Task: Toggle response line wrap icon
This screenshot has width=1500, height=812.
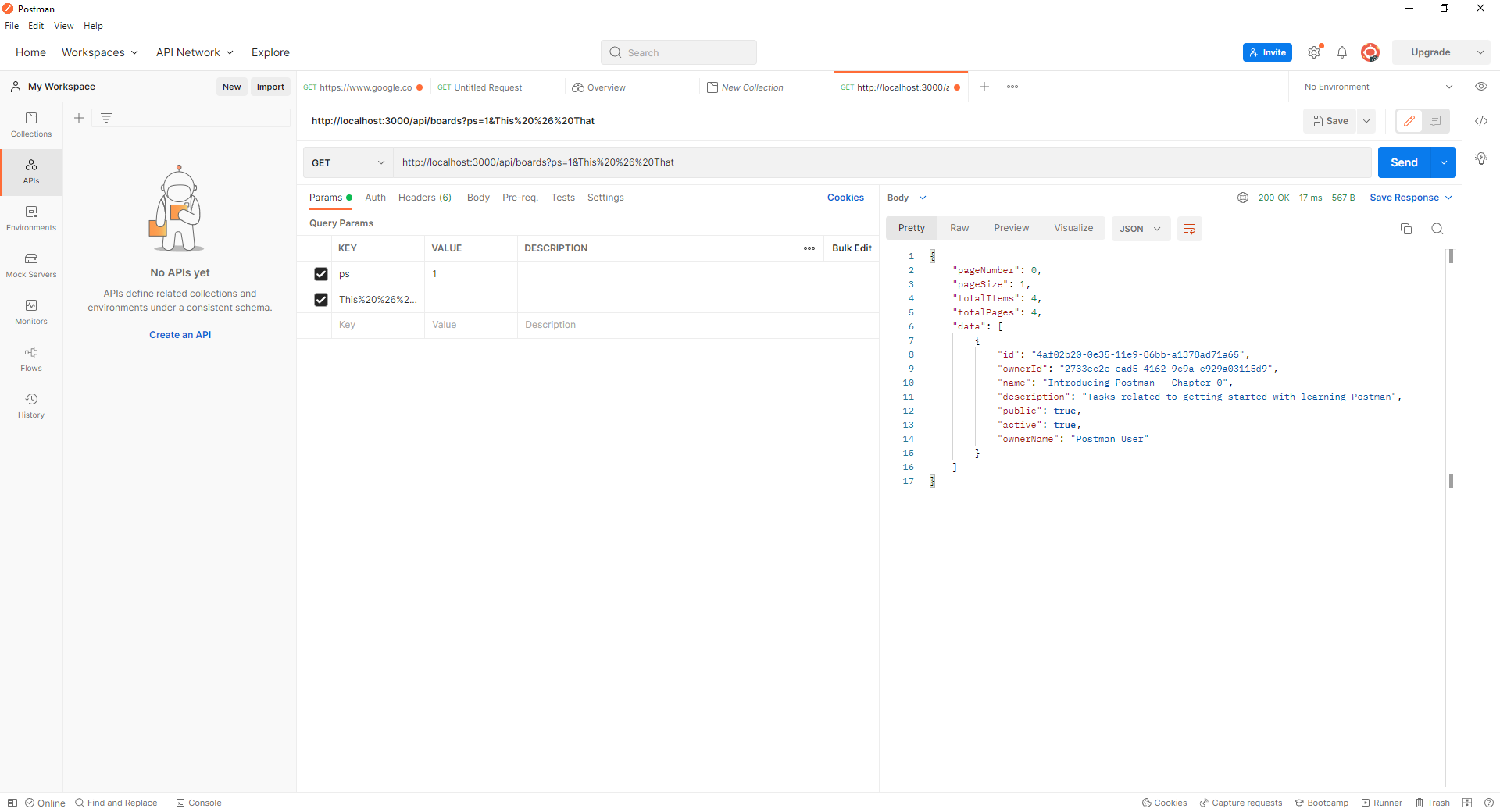Action: coord(1190,229)
